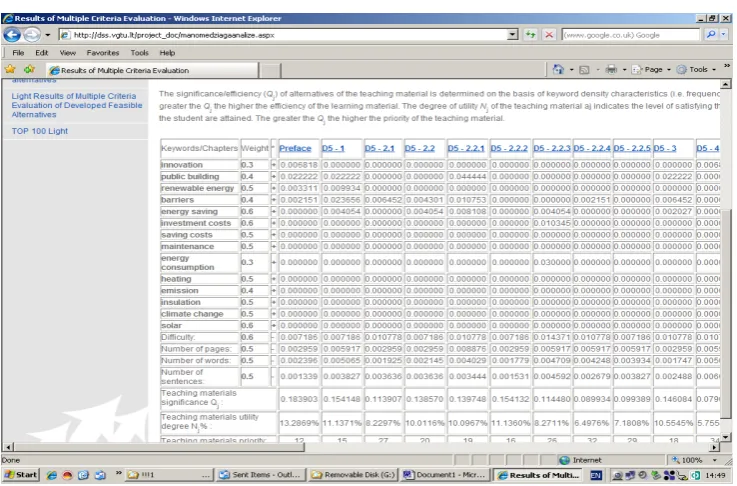Open the View menu
This screenshot has height=486, width=737.
[x=68, y=53]
